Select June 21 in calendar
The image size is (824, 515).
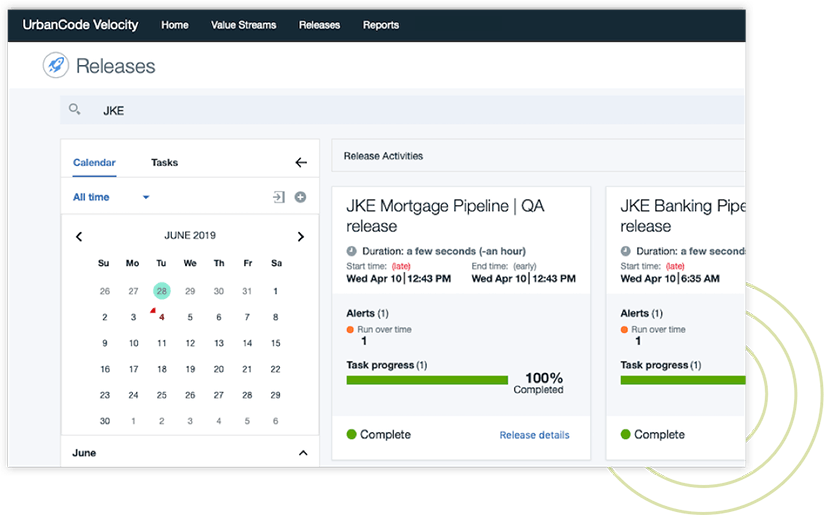coord(247,369)
